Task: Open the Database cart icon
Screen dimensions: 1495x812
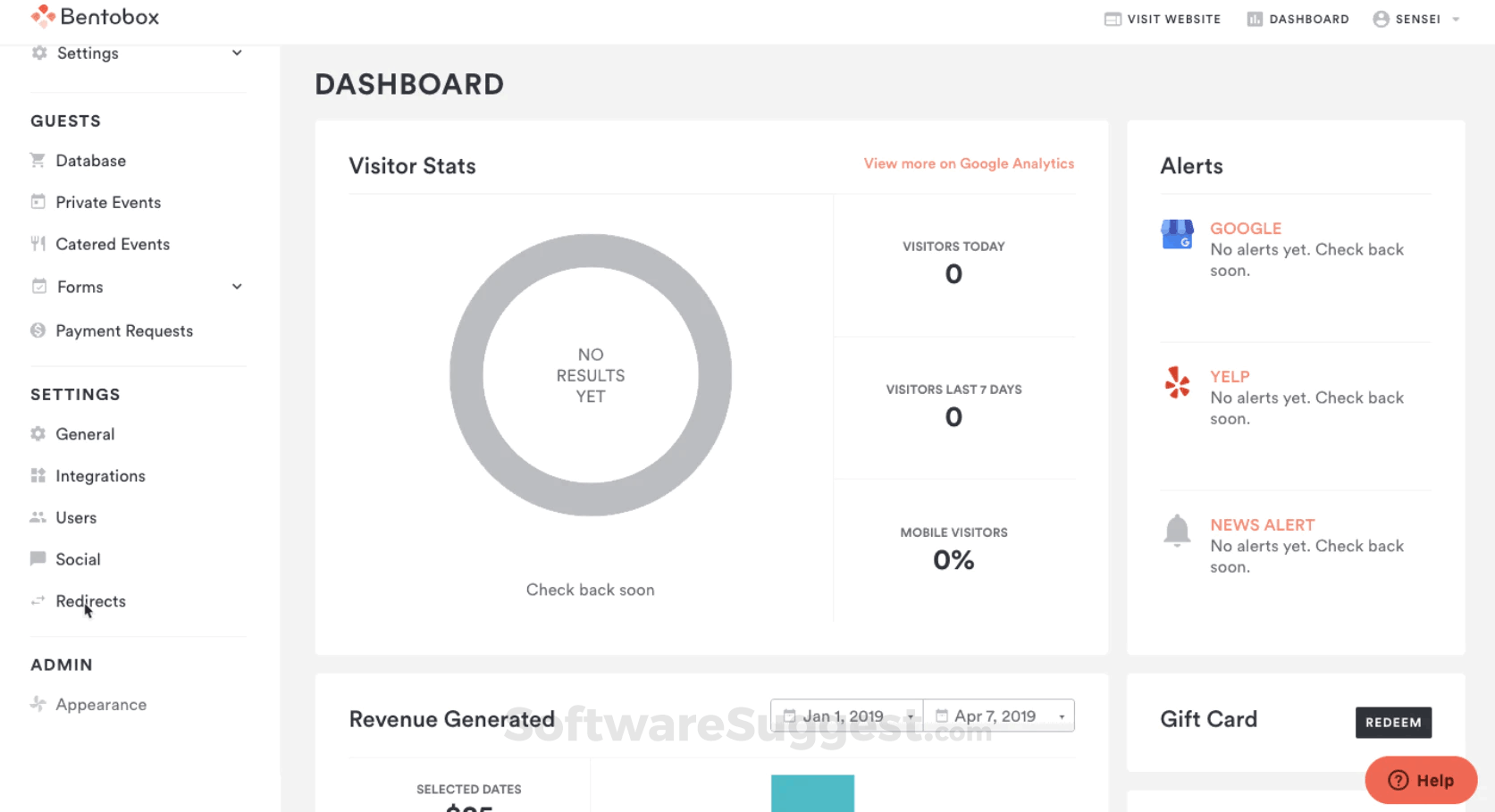Action: [x=38, y=161]
